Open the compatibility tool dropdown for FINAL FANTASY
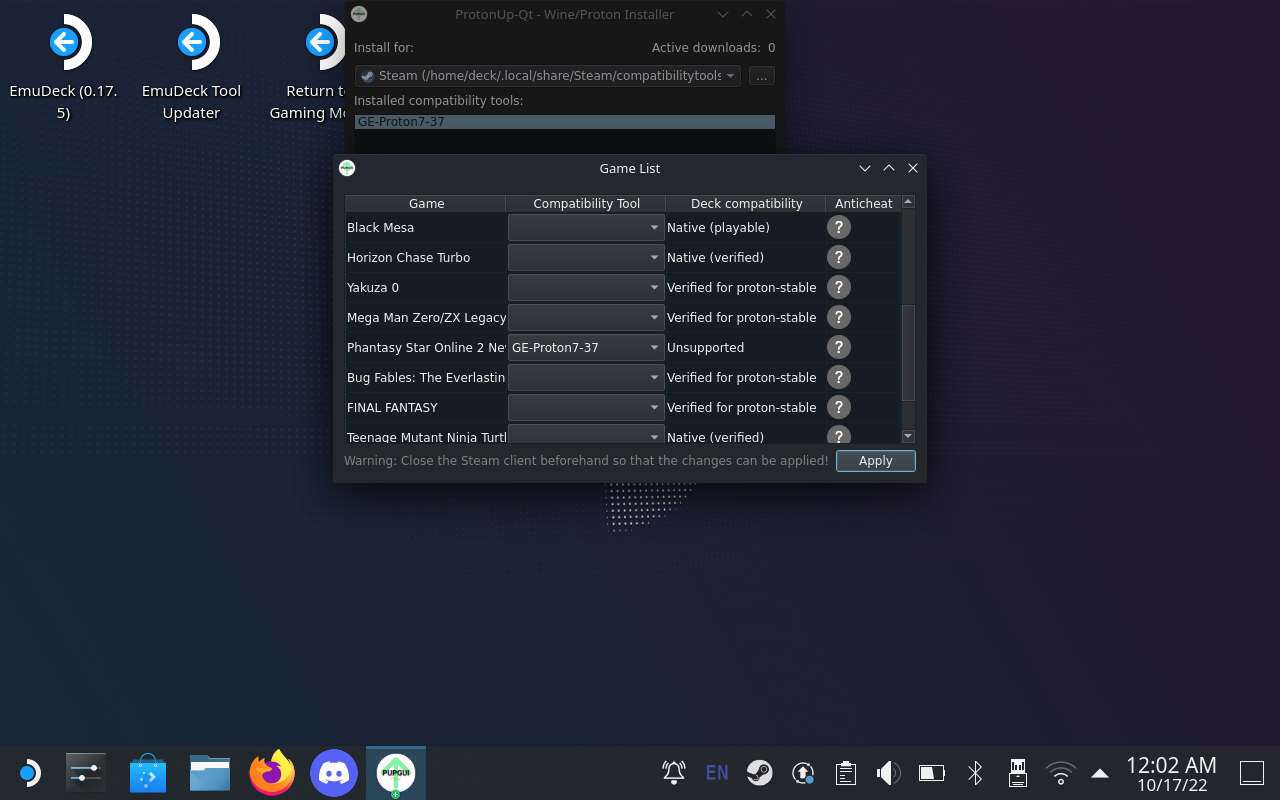This screenshot has height=800, width=1280. [x=586, y=408]
